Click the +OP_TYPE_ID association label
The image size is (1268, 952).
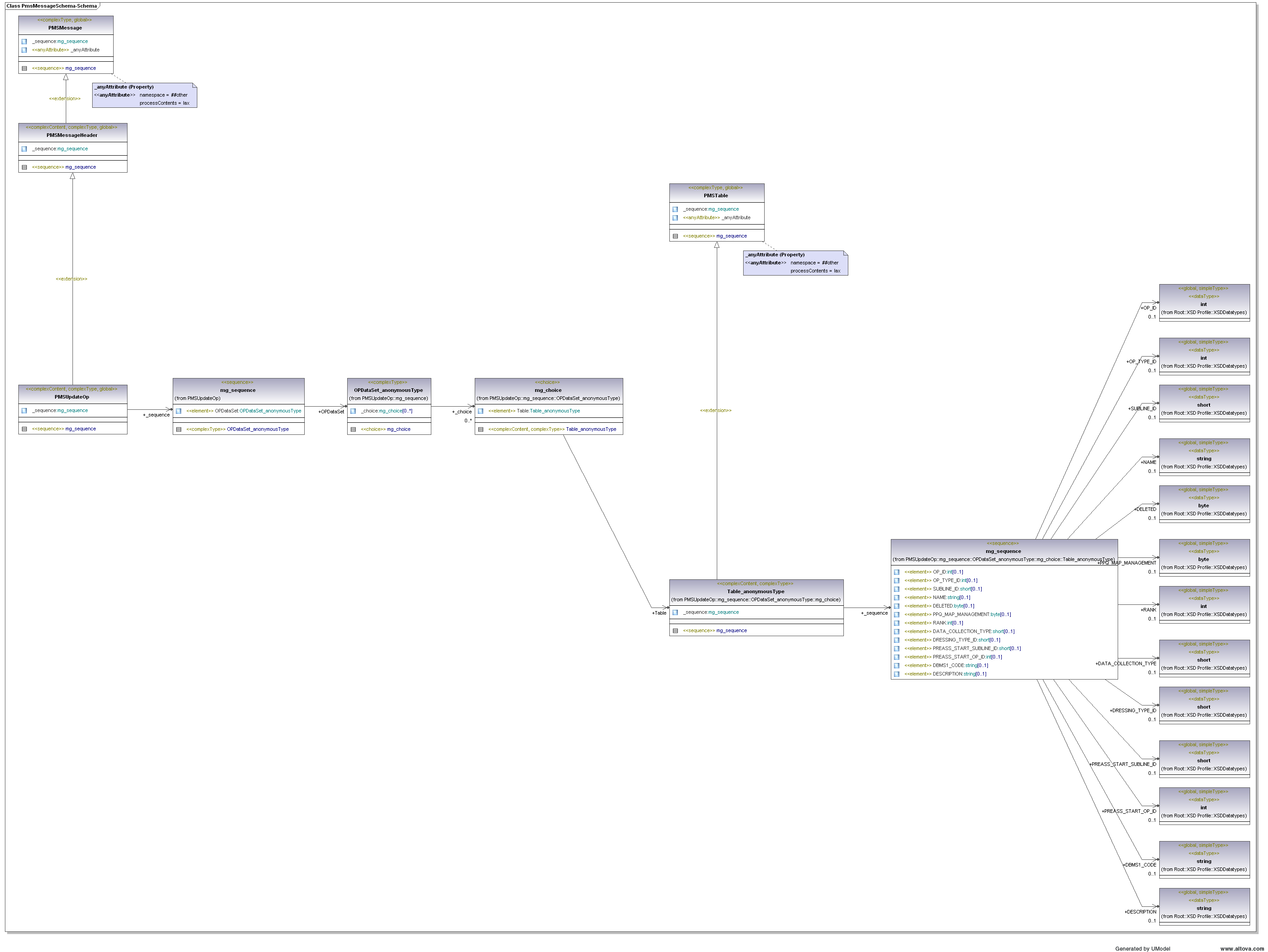1141,361
